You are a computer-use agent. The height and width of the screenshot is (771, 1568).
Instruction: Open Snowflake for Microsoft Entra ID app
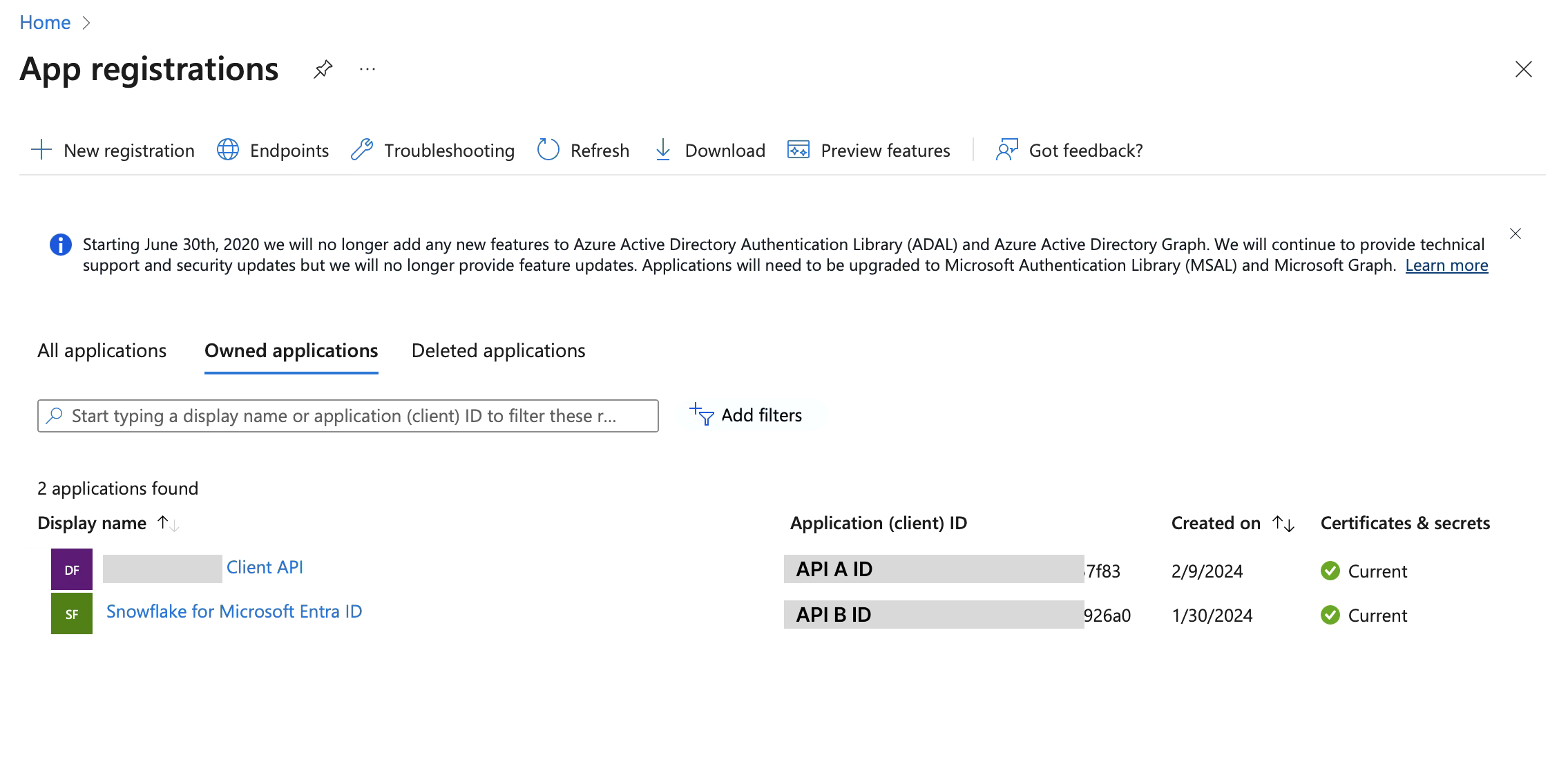pos(234,611)
